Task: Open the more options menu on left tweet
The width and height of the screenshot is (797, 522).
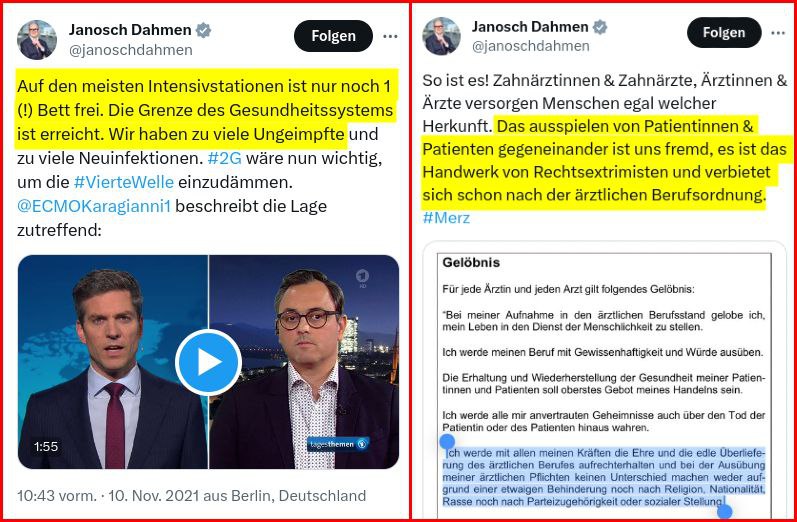Action: tap(390, 36)
